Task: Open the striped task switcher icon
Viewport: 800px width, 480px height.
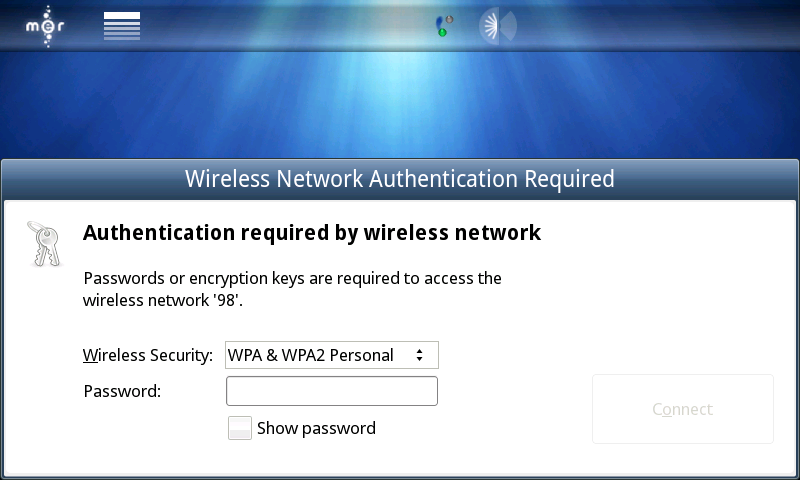Action: tap(122, 26)
